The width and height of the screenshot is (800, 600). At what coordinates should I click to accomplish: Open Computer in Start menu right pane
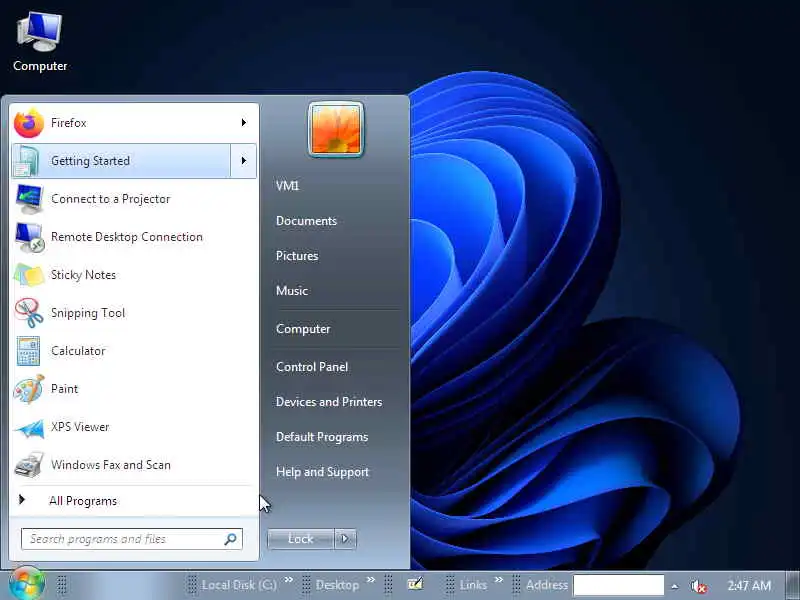(303, 329)
